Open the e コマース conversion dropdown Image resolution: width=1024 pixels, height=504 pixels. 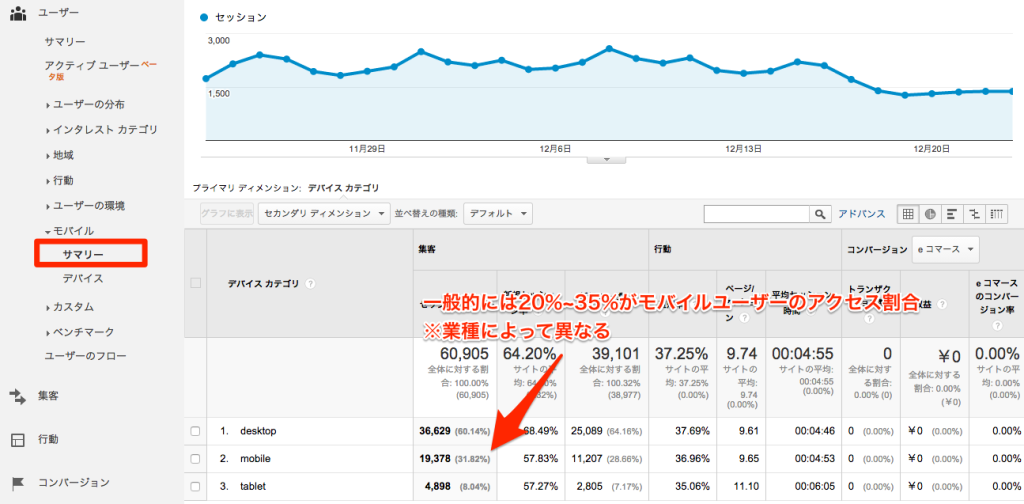point(941,248)
